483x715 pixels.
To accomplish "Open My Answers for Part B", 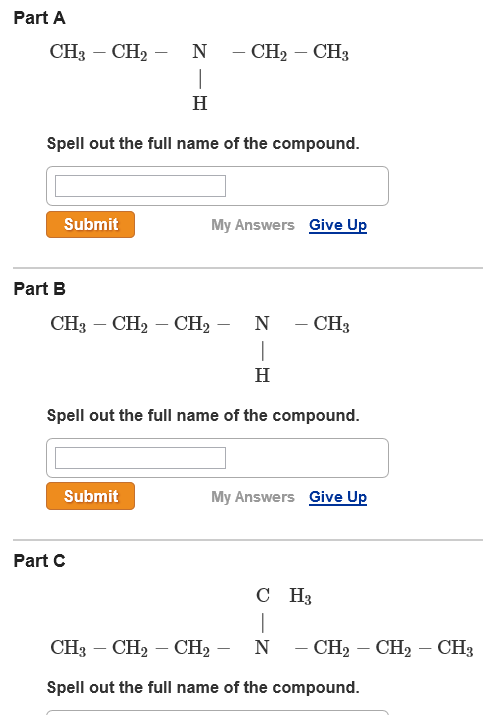I will point(253,497).
